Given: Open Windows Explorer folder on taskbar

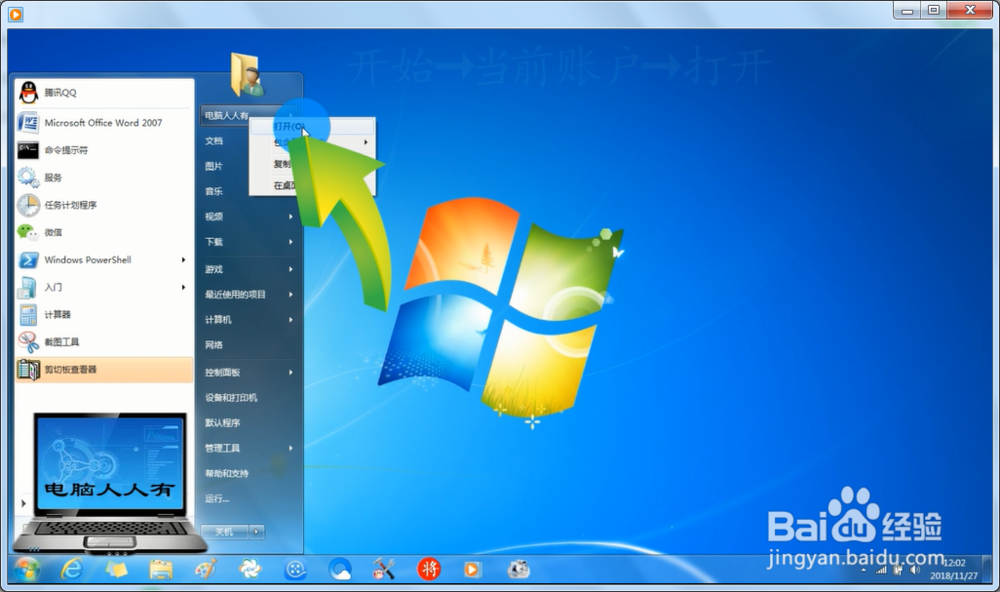Looking at the screenshot, I should [x=161, y=569].
